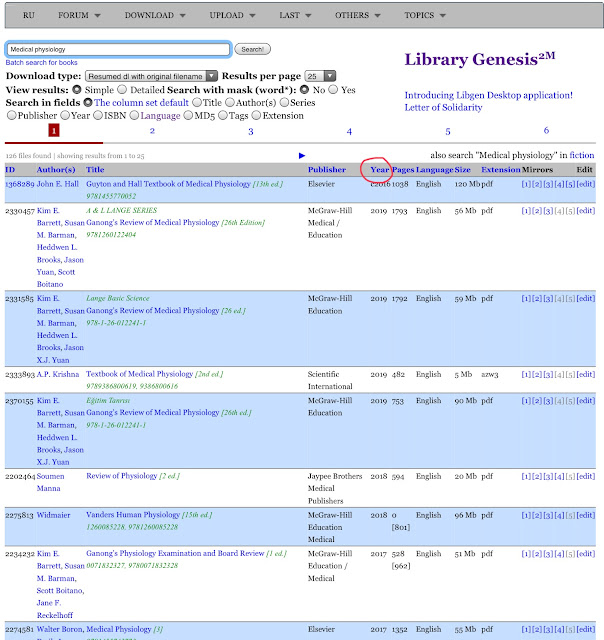
Task: Open the Download type dropdown
Action: 151,76
